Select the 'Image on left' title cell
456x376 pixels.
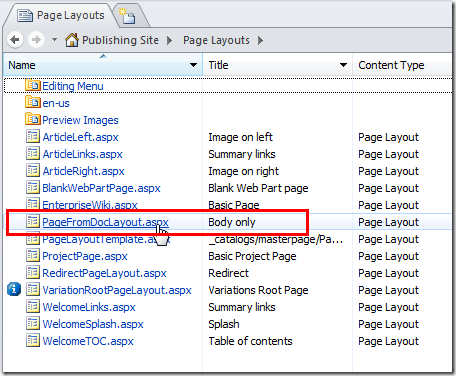point(240,137)
